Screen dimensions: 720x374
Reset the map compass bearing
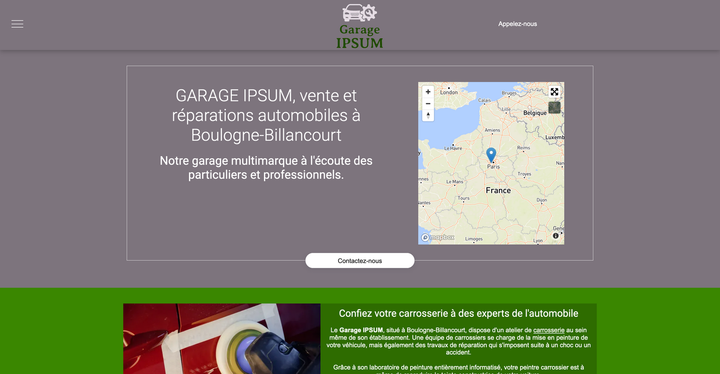pos(428,115)
